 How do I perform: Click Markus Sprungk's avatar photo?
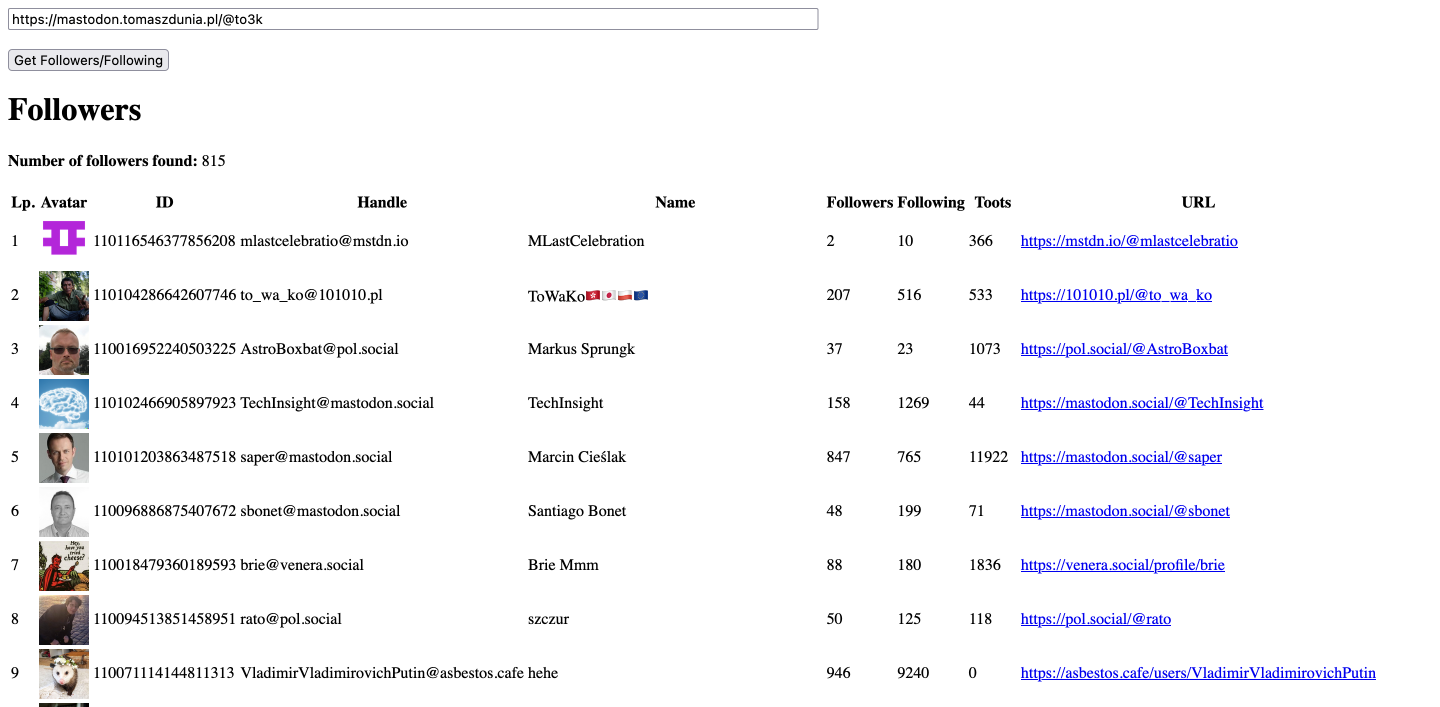[x=64, y=349]
